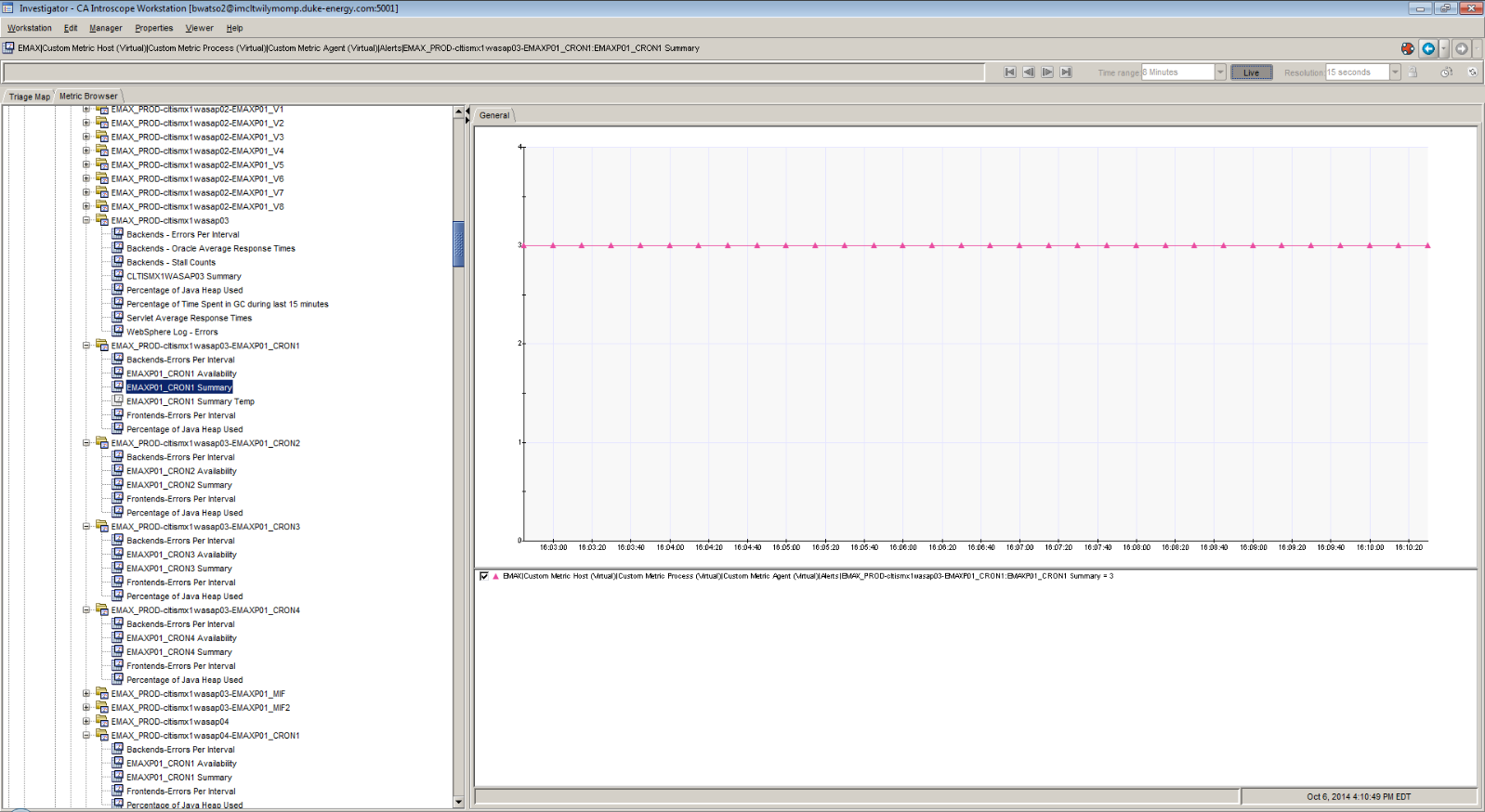Select the Servlet Average Response Times row

click(x=190, y=318)
